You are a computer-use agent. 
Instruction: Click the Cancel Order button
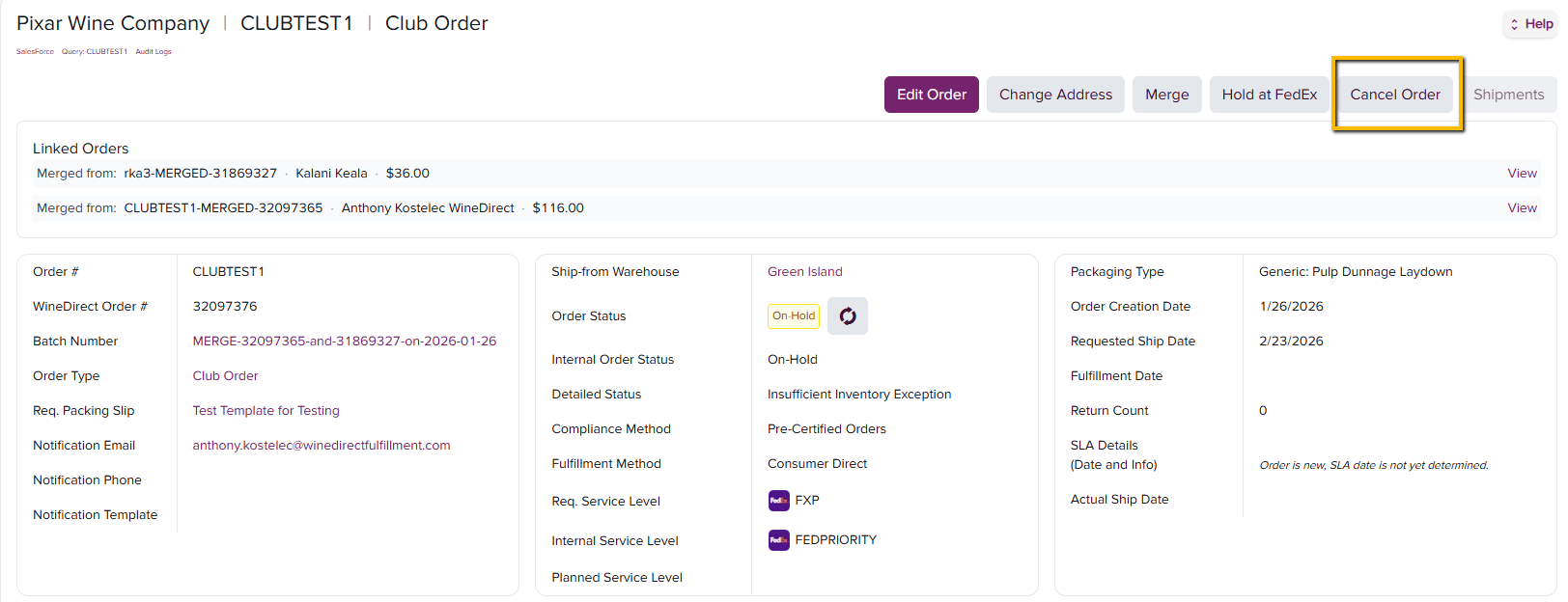[1395, 95]
